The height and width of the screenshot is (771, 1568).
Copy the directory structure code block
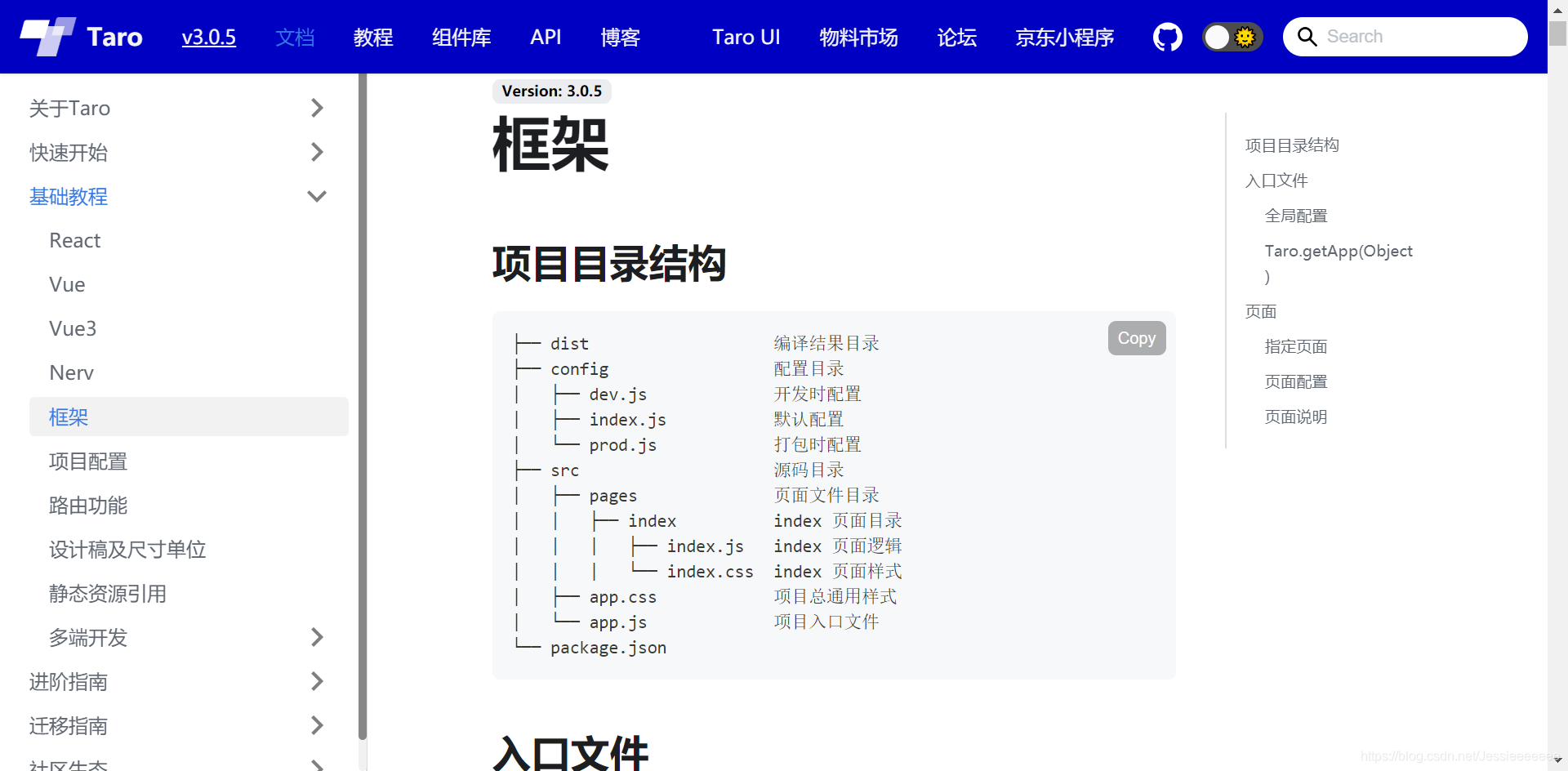(x=1137, y=338)
